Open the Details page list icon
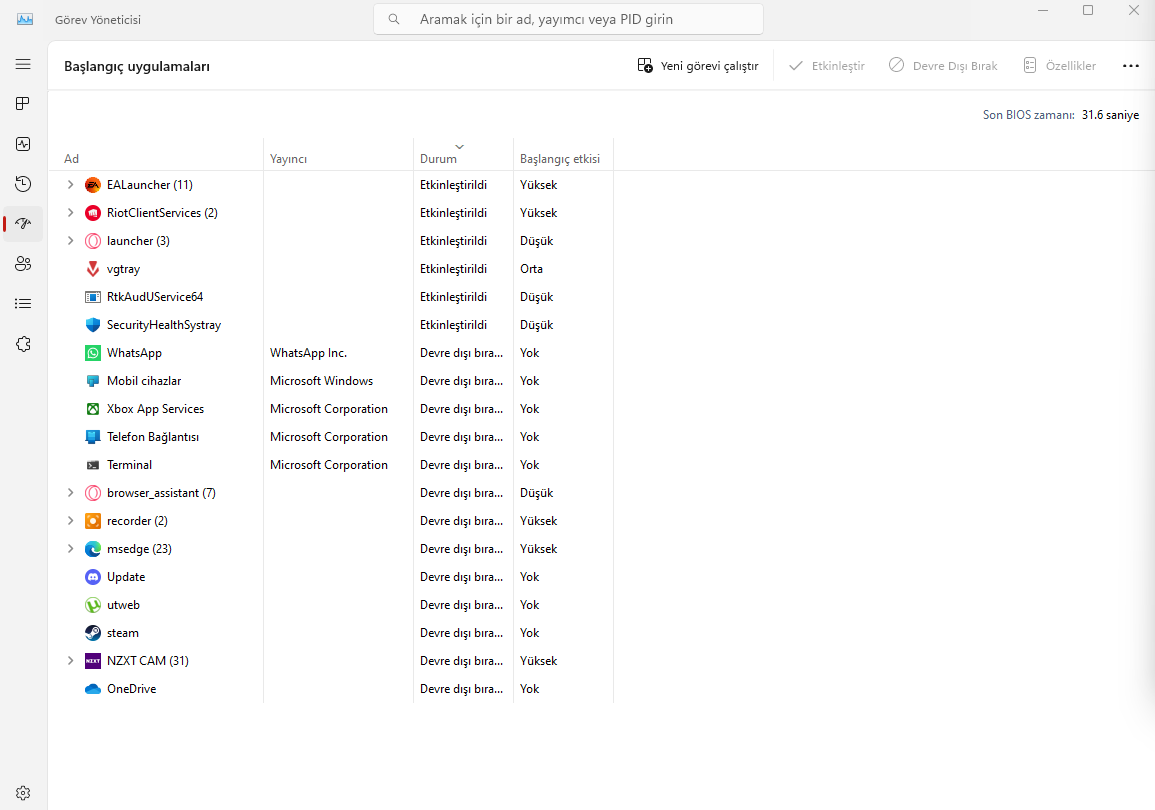1155x810 pixels. click(23, 303)
